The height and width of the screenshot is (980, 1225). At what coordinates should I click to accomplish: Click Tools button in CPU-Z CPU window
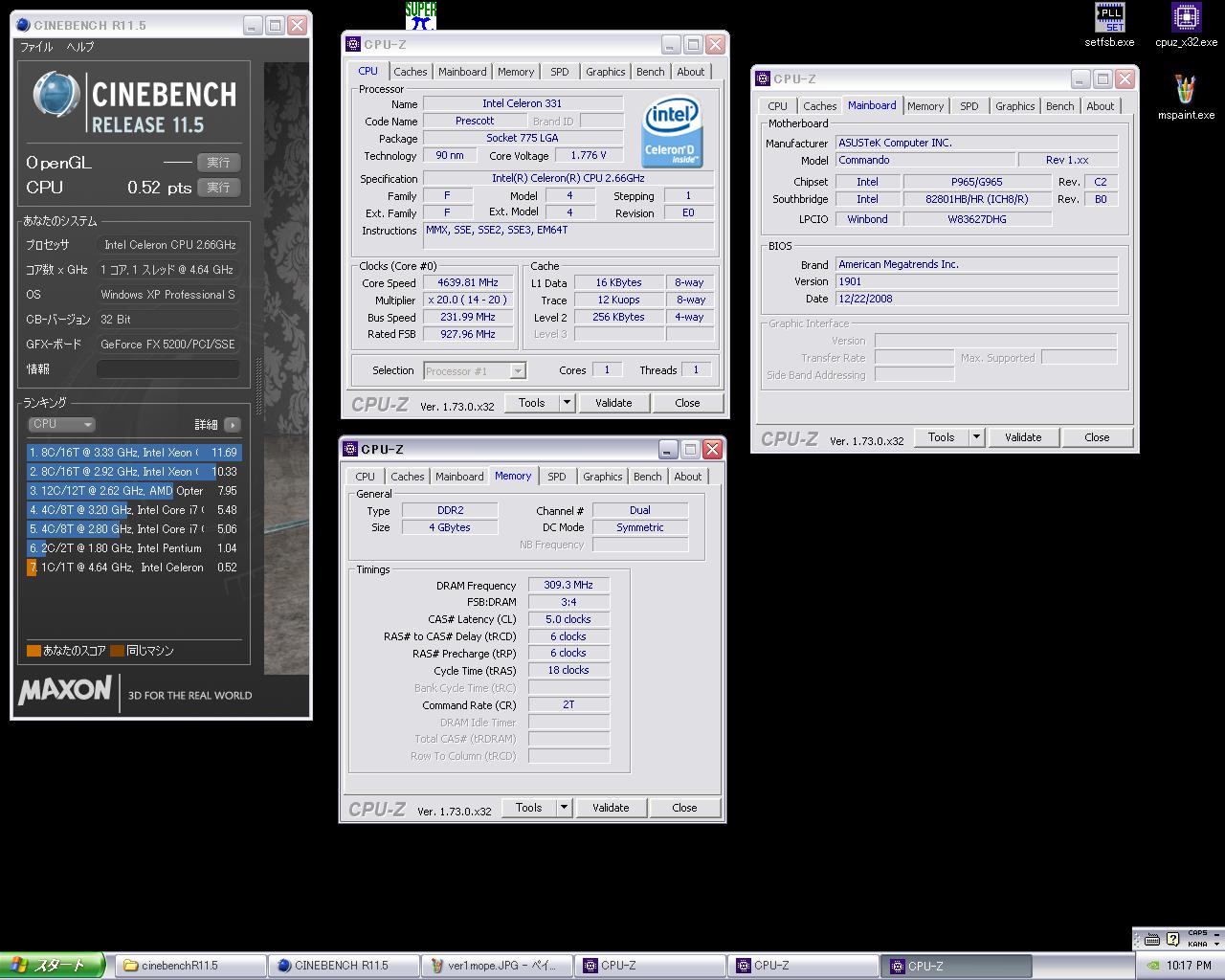pos(531,403)
